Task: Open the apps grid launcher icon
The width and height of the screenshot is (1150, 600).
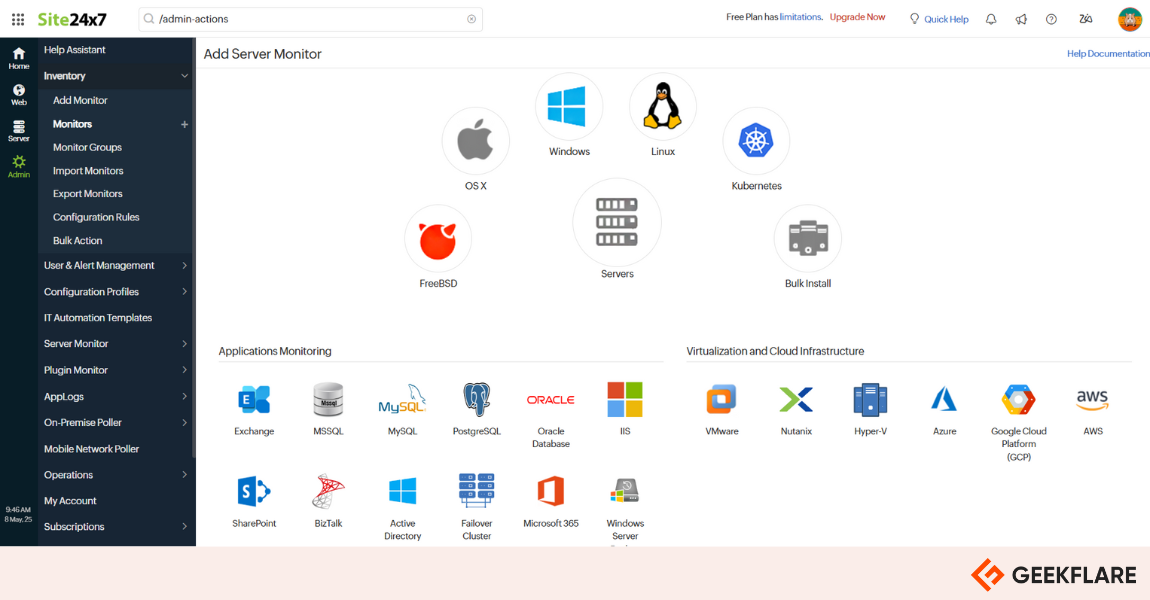Action: [x=18, y=19]
